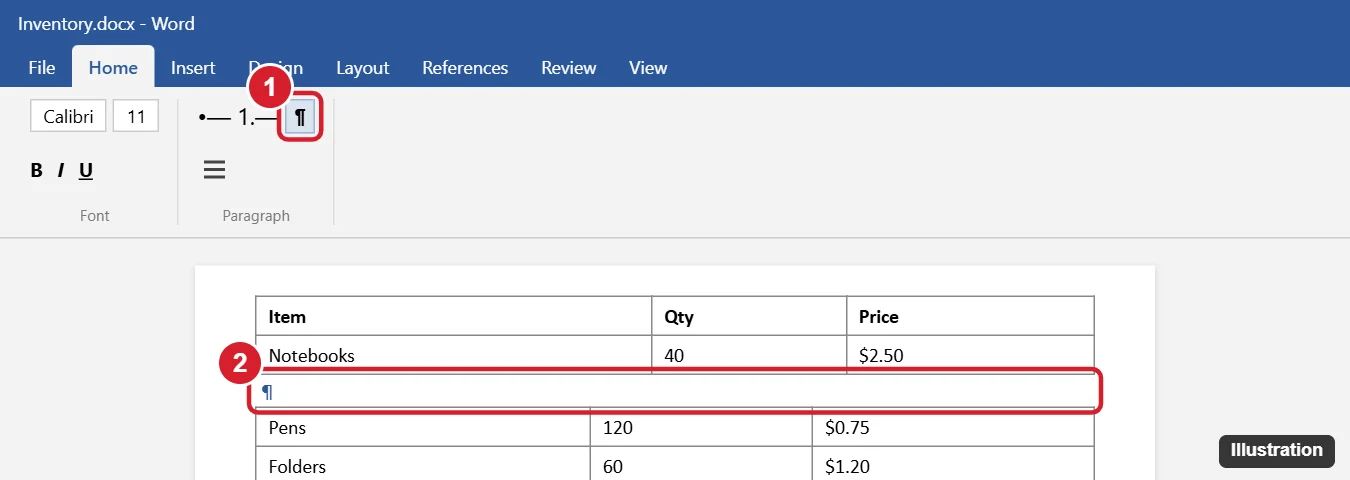
Task: Open the Calibri font name box
Action: (68, 116)
